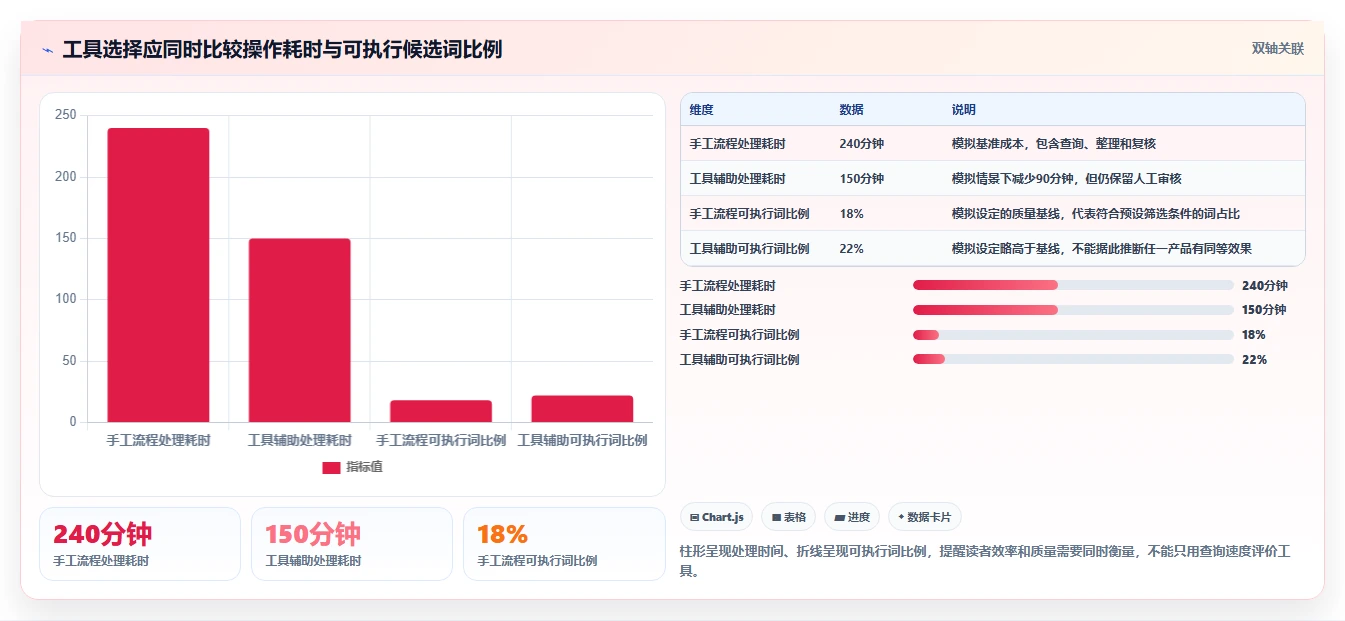
Task: Click the 150分钟 data card
Action: (352, 544)
